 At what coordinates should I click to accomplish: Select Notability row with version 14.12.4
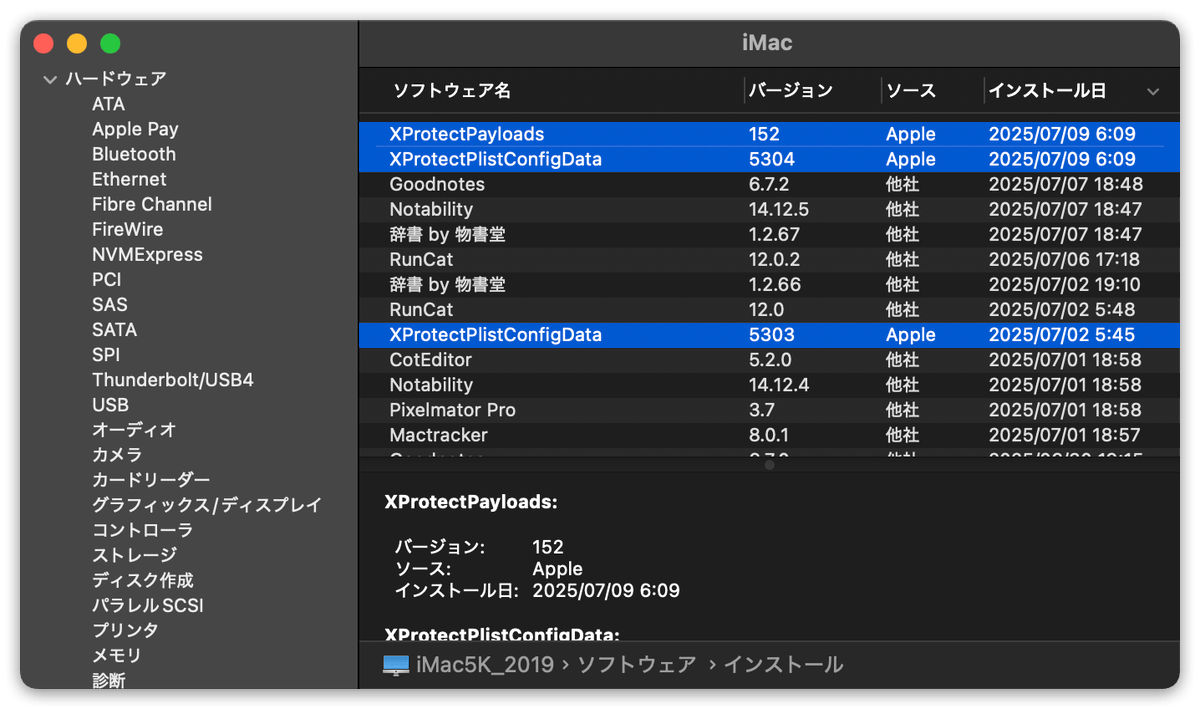pos(769,385)
